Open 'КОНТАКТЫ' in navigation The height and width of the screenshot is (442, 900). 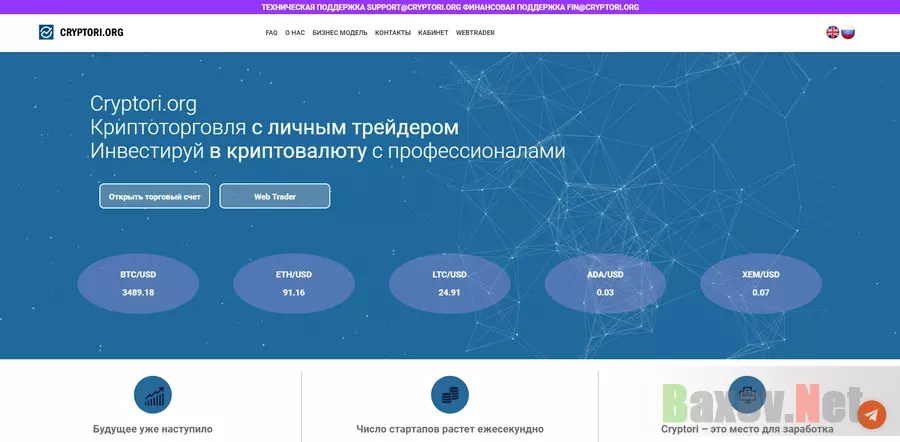pyautogui.click(x=393, y=33)
